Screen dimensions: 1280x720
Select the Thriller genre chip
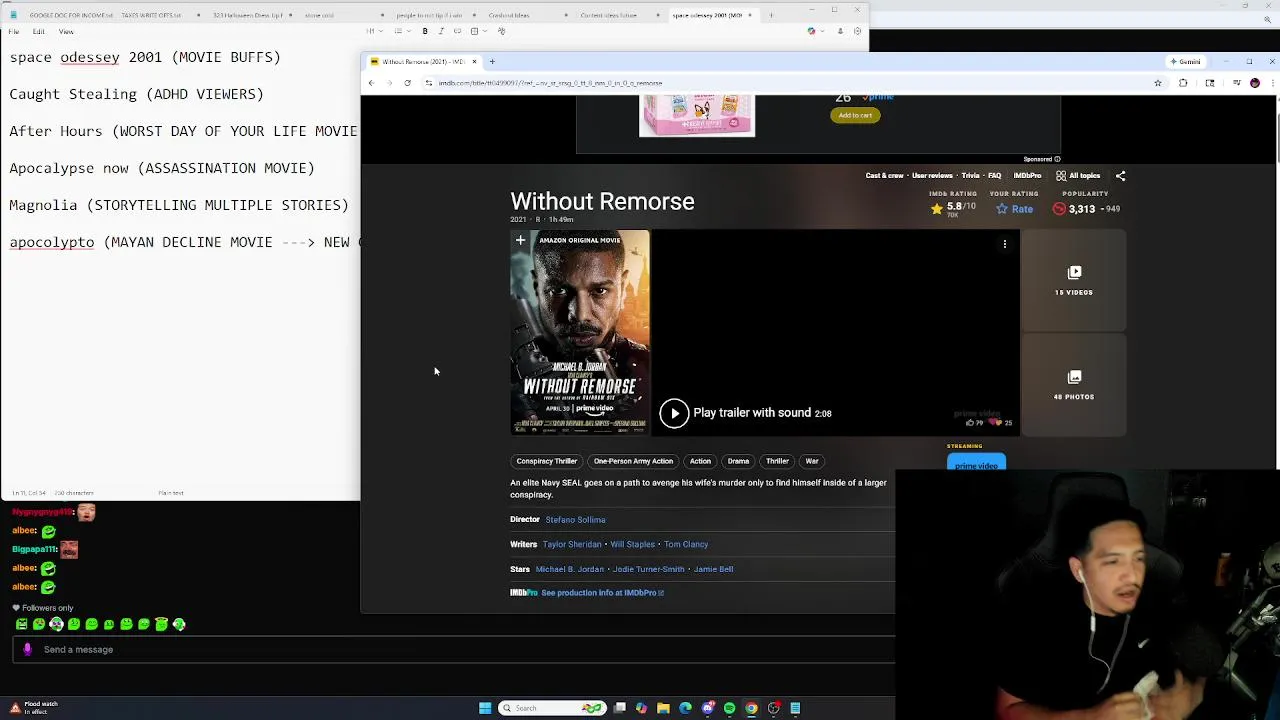click(777, 461)
